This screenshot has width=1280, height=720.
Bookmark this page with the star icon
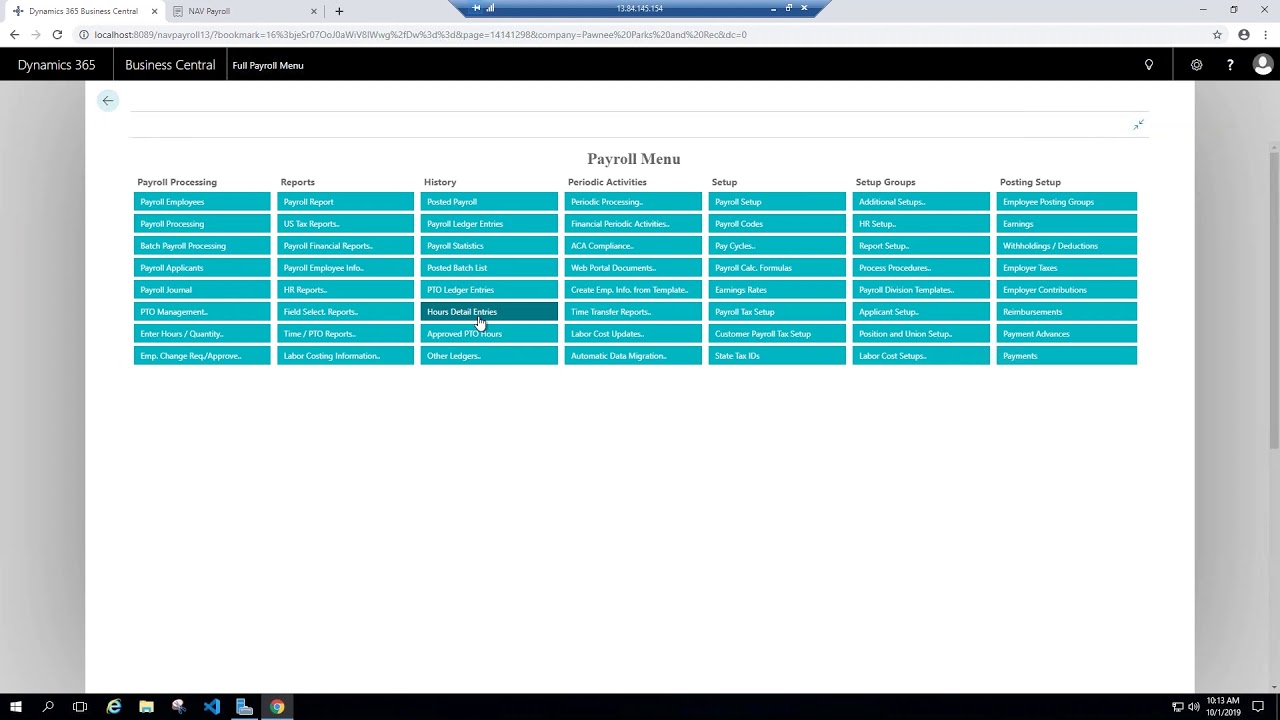1217,34
